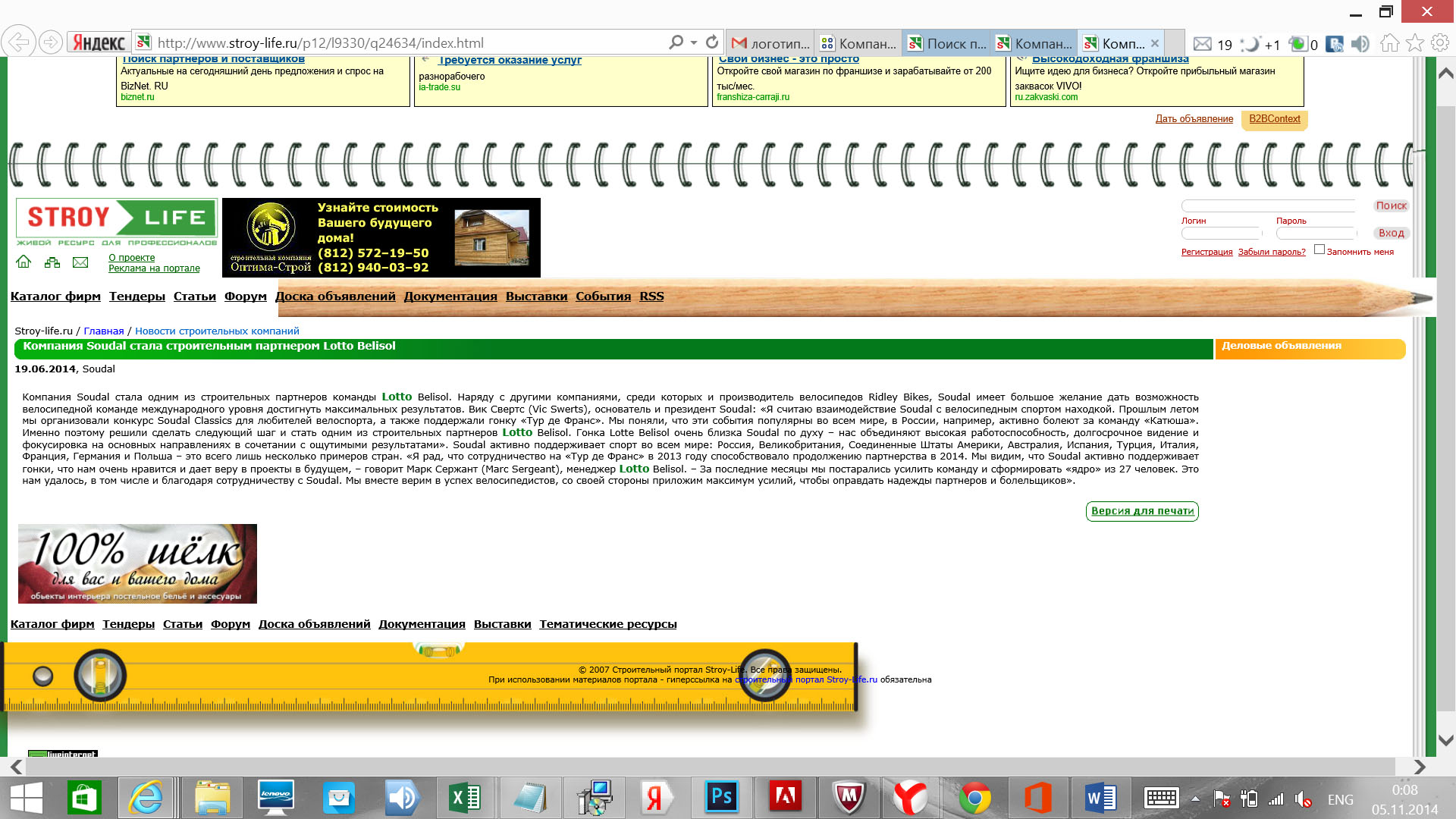Go to the browser home page icon

coord(1389,43)
